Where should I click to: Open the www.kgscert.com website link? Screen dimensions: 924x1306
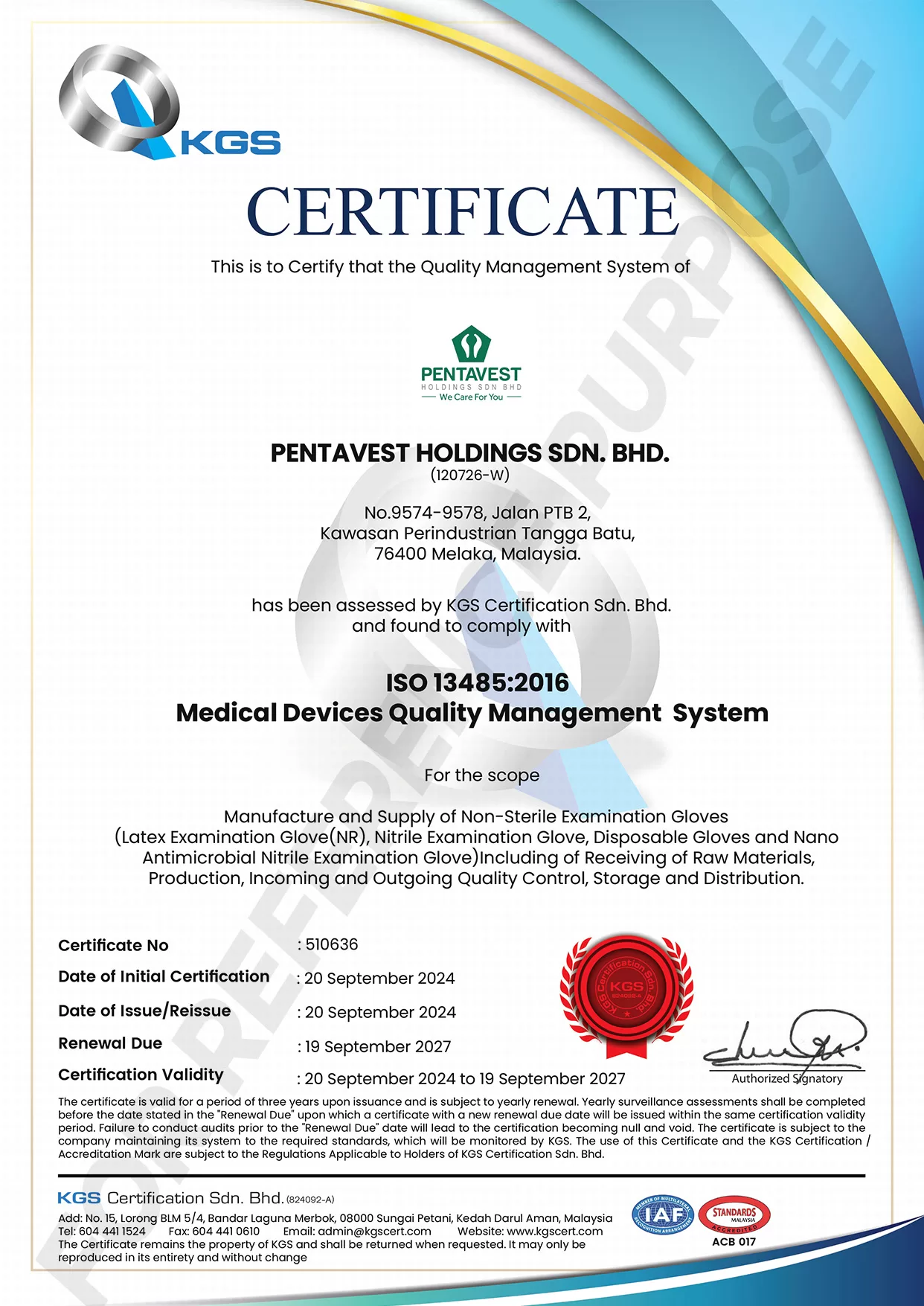pyautogui.click(x=554, y=1231)
